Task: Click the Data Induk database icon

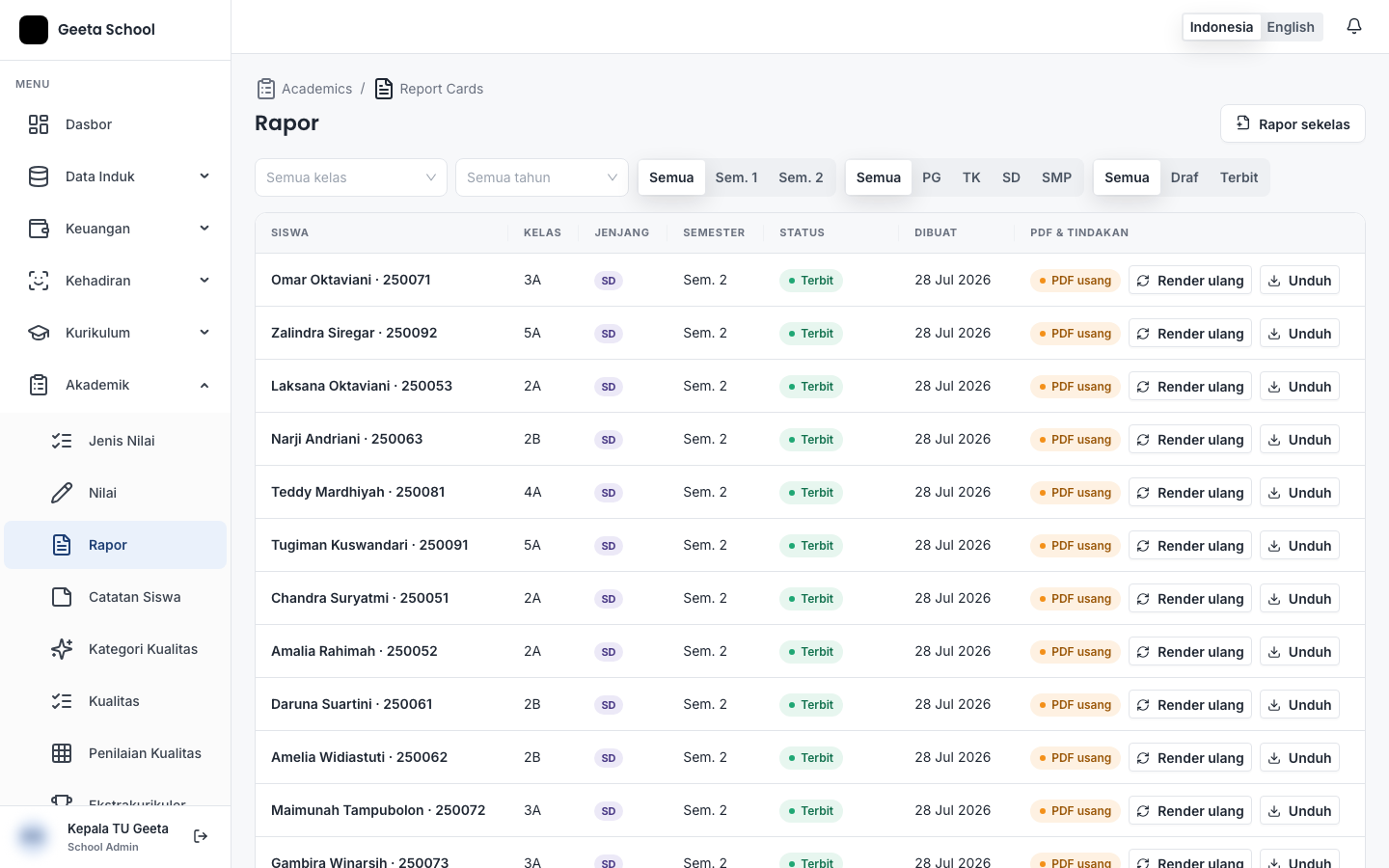Action: [x=39, y=176]
